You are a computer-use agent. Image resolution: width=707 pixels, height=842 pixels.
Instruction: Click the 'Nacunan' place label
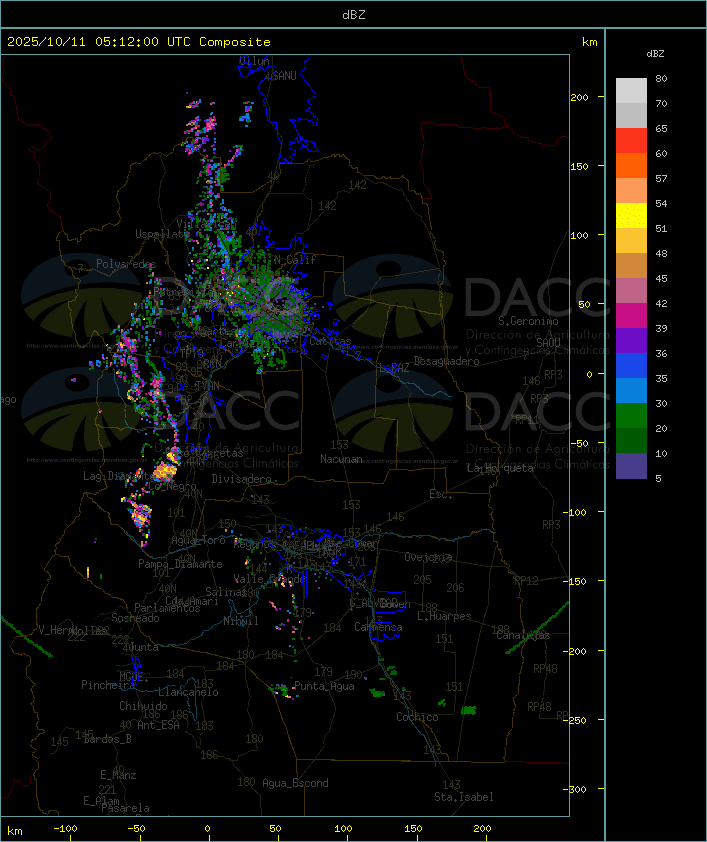[341, 459]
